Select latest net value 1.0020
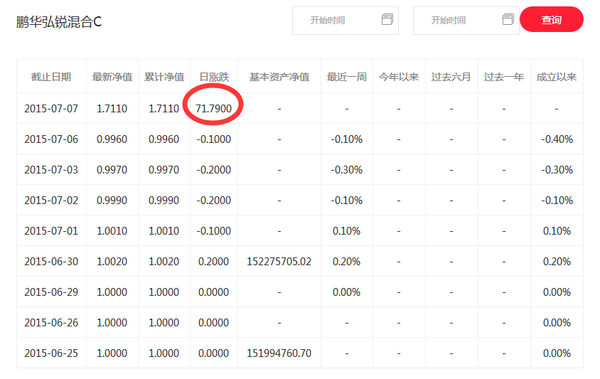The height and width of the screenshot is (379, 600). [112, 261]
